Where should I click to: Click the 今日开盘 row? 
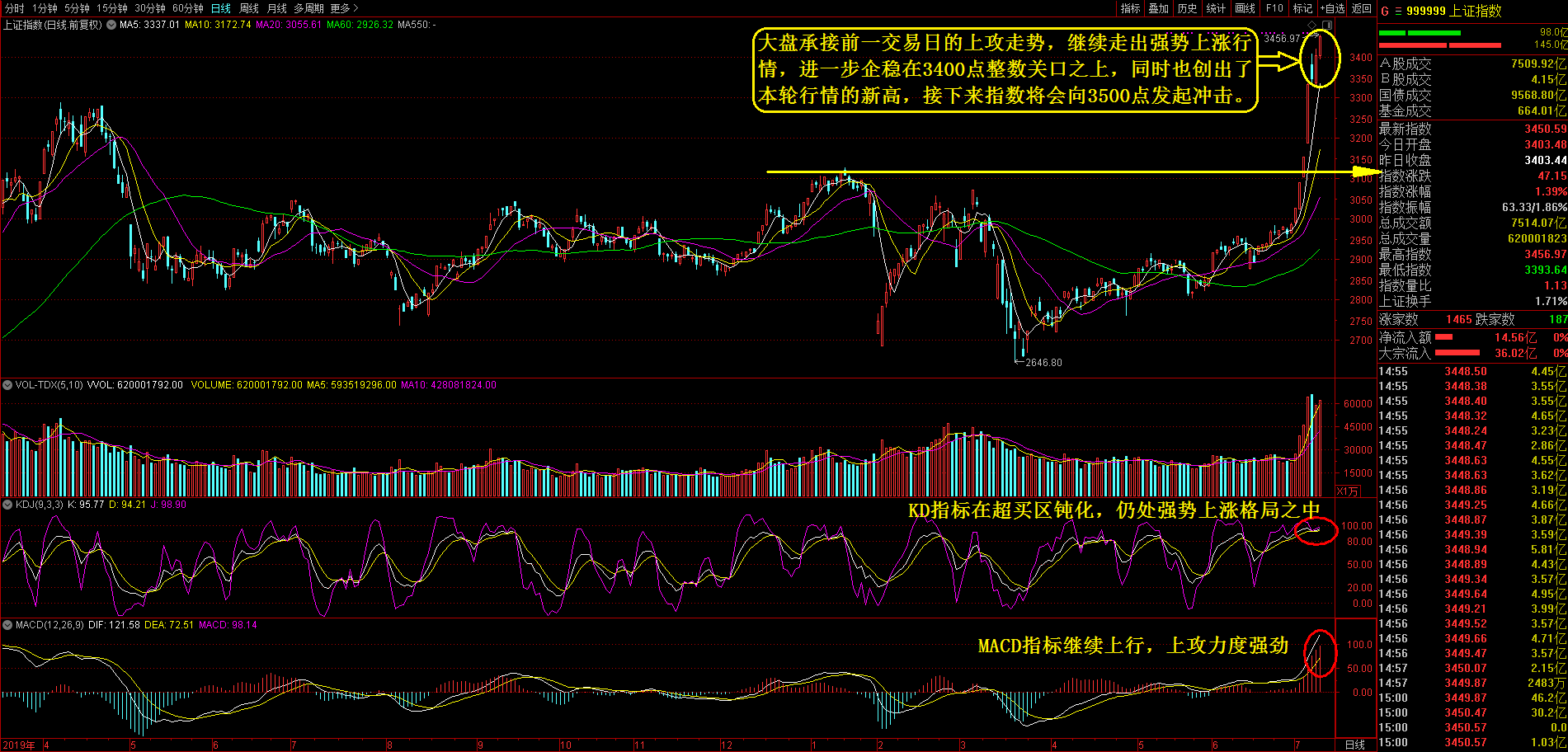(1472, 145)
